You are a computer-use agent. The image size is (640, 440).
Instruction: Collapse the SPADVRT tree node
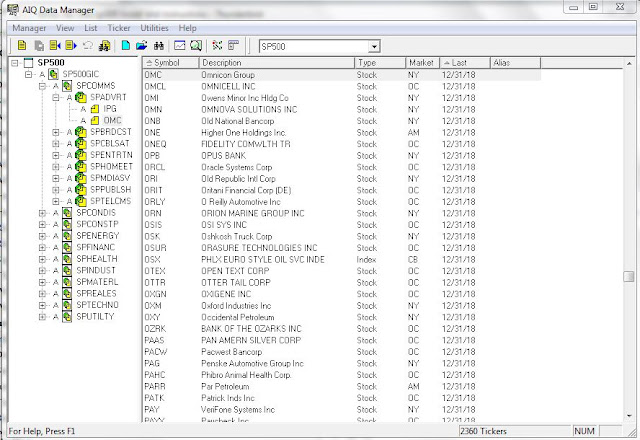tap(56, 97)
